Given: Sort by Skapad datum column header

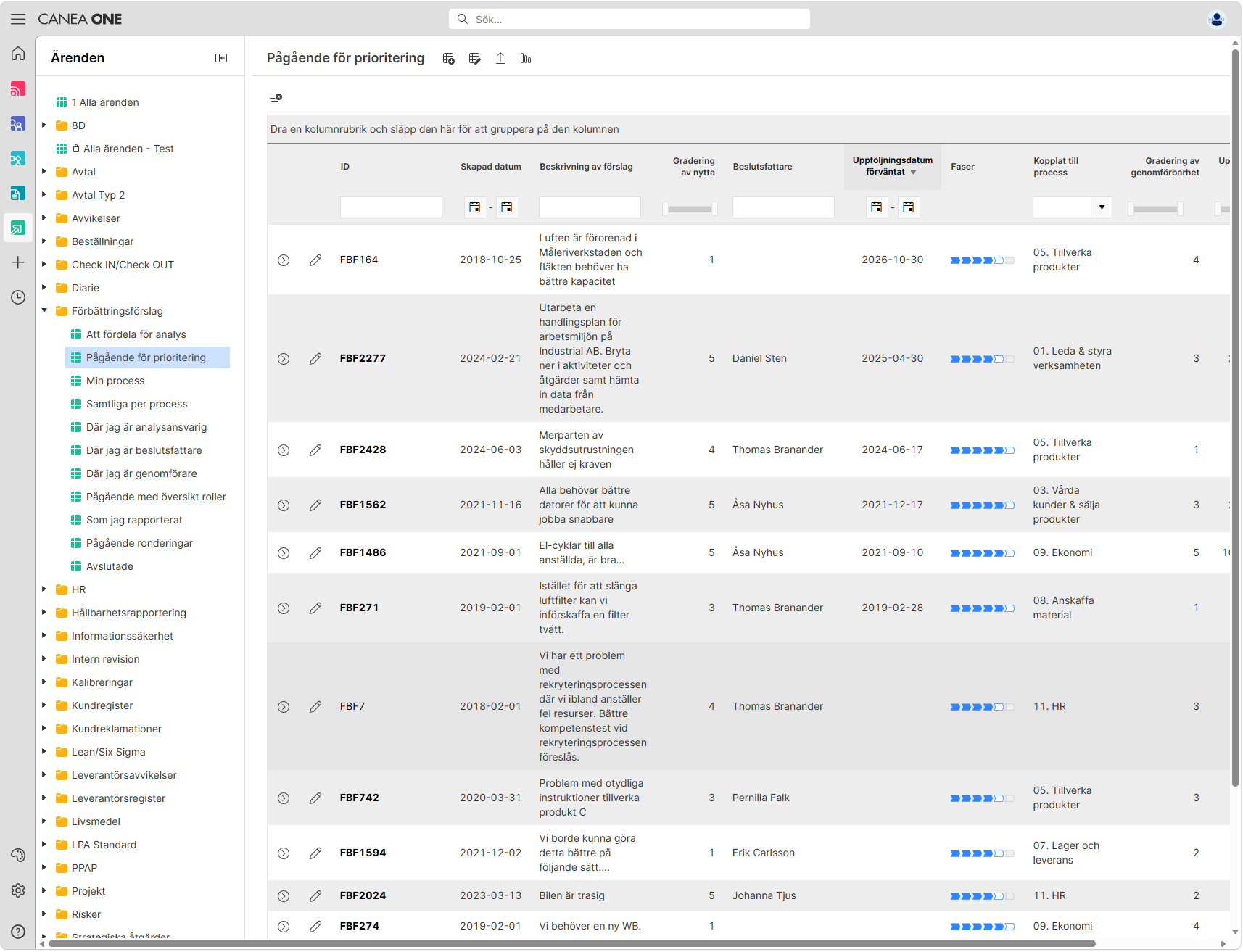Looking at the screenshot, I should tap(491, 167).
